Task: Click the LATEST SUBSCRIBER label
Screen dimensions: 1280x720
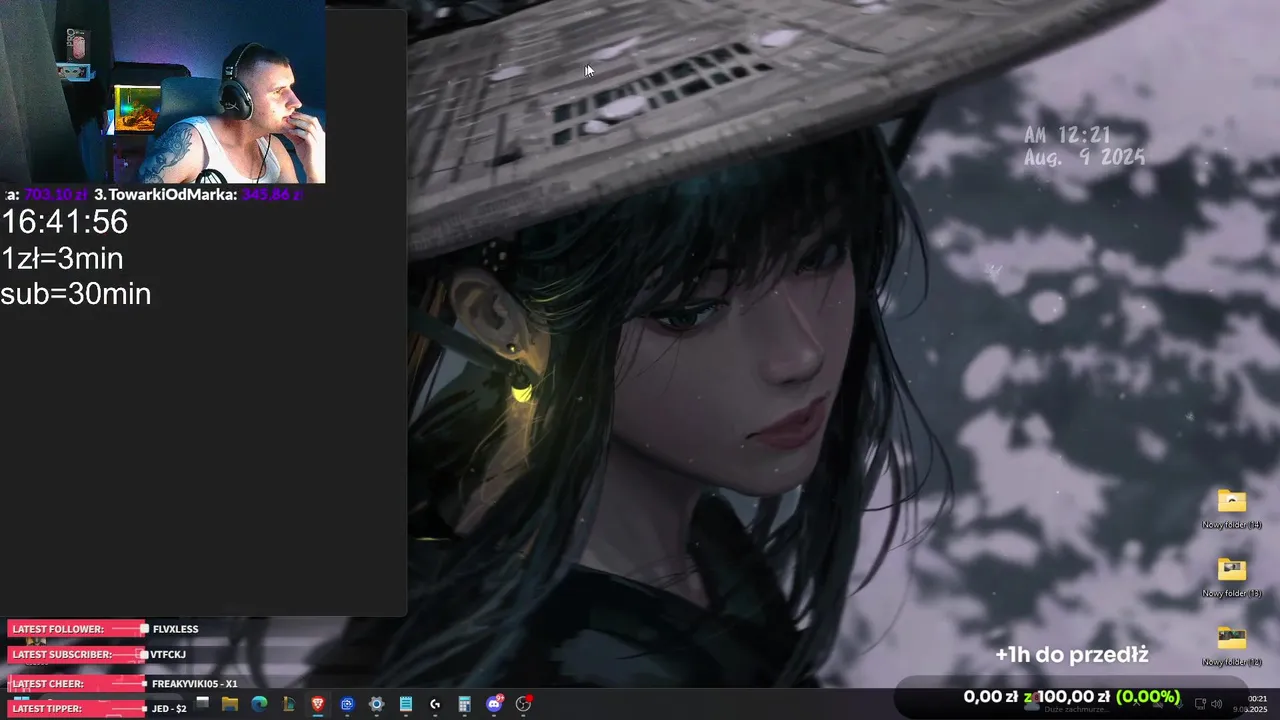Action: click(62, 654)
